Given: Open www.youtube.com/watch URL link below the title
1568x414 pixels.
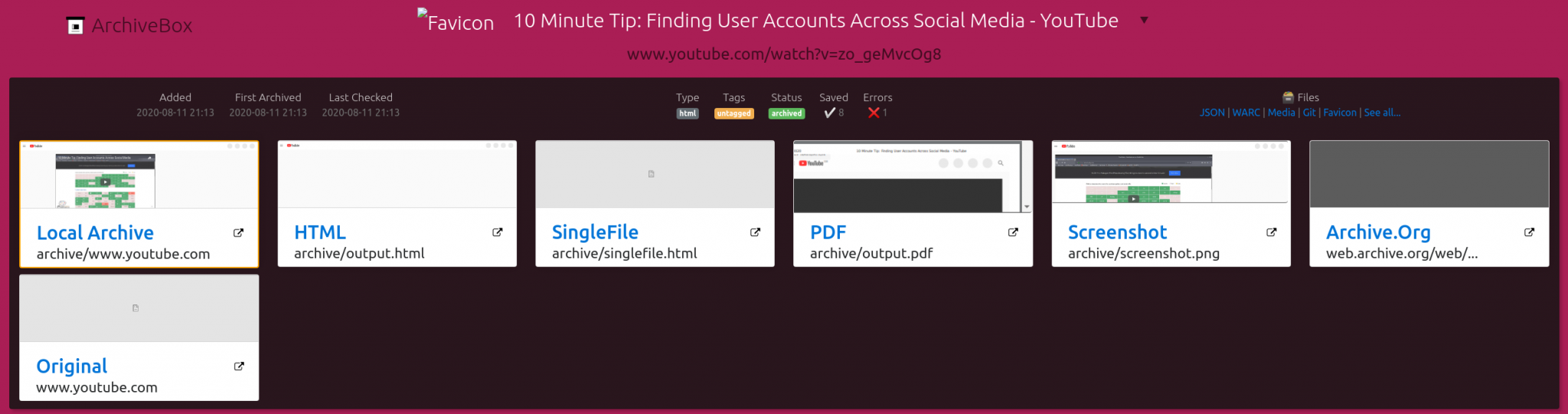Looking at the screenshot, I should tap(784, 54).
